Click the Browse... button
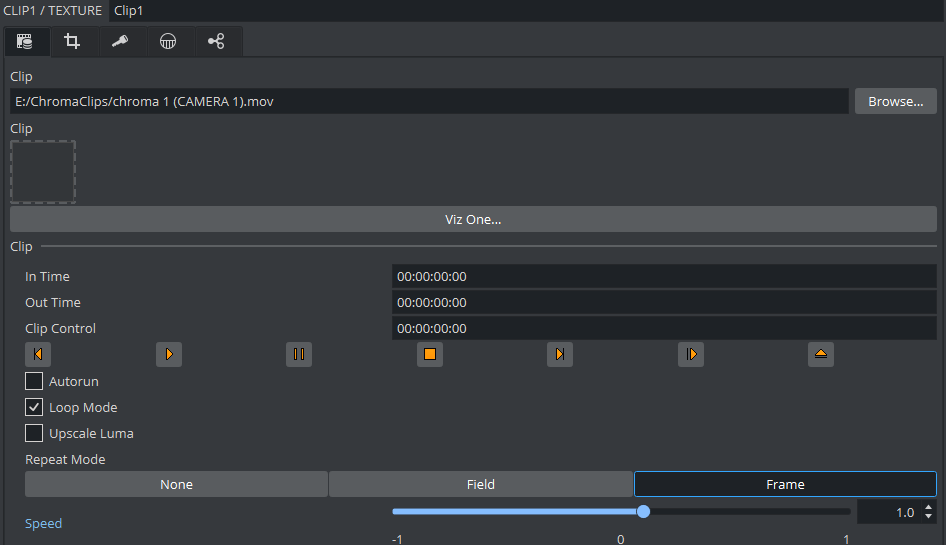This screenshot has width=946, height=545. pyautogui.click(x=895, y=101)
